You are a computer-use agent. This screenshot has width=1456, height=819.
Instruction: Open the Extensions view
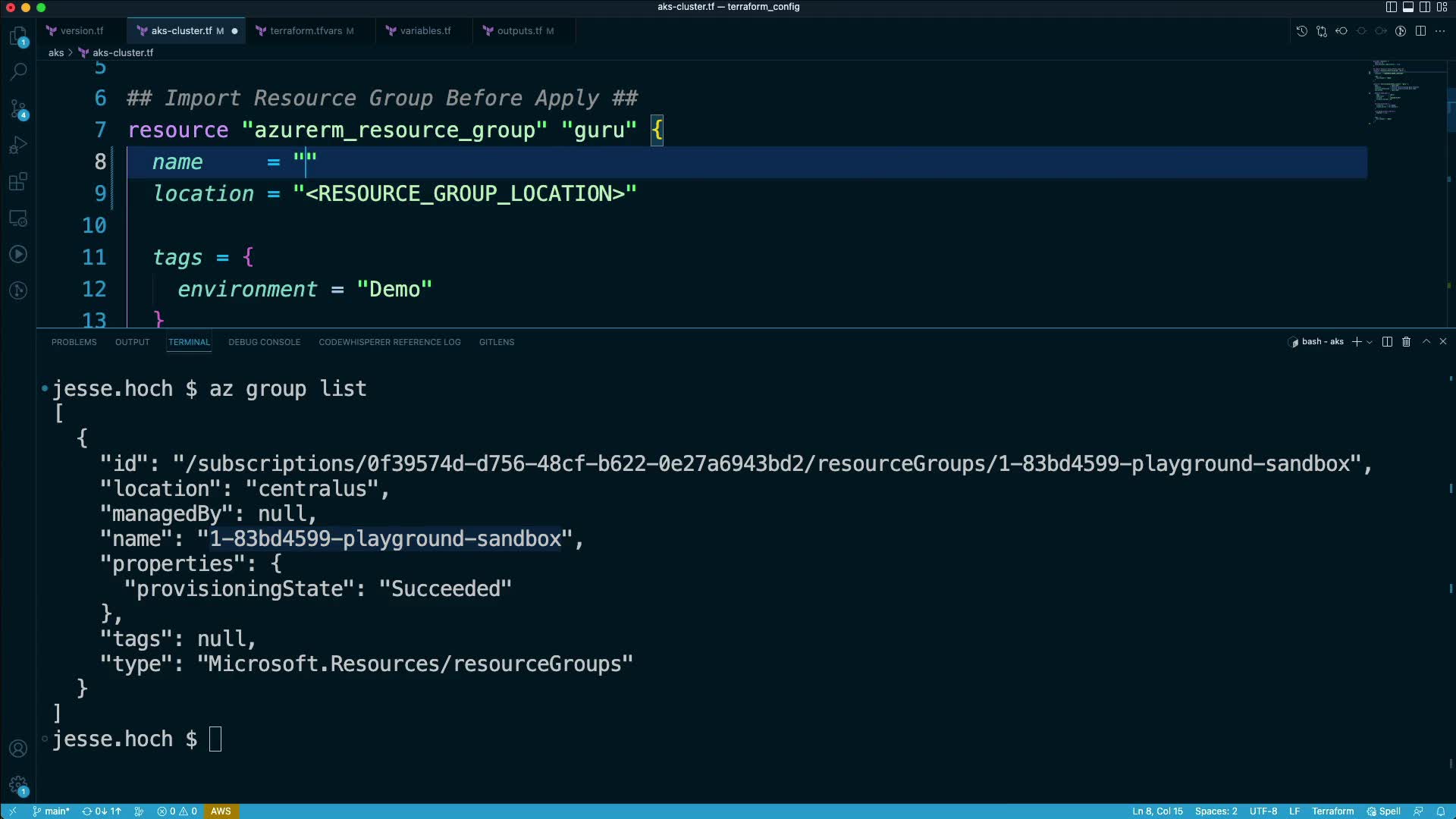tap(18, 181)
